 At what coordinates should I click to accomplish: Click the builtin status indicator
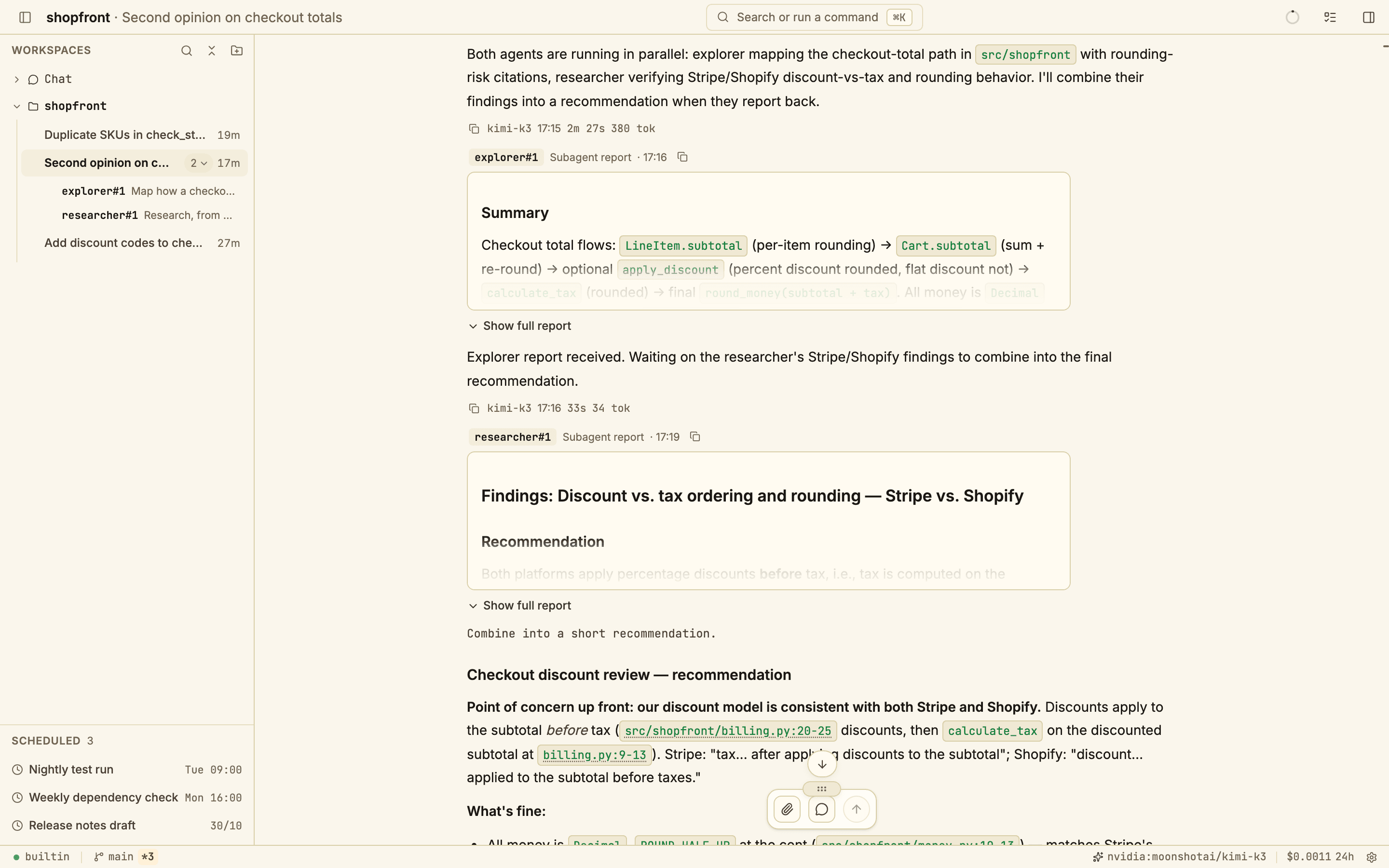[x=41, y=857]
